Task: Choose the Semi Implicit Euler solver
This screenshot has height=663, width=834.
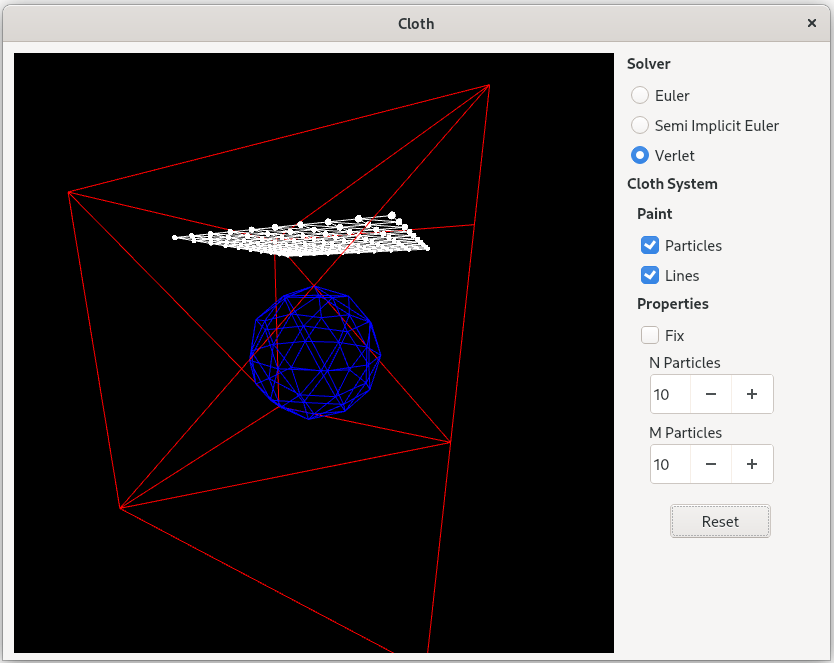Action: pos(639,125)
